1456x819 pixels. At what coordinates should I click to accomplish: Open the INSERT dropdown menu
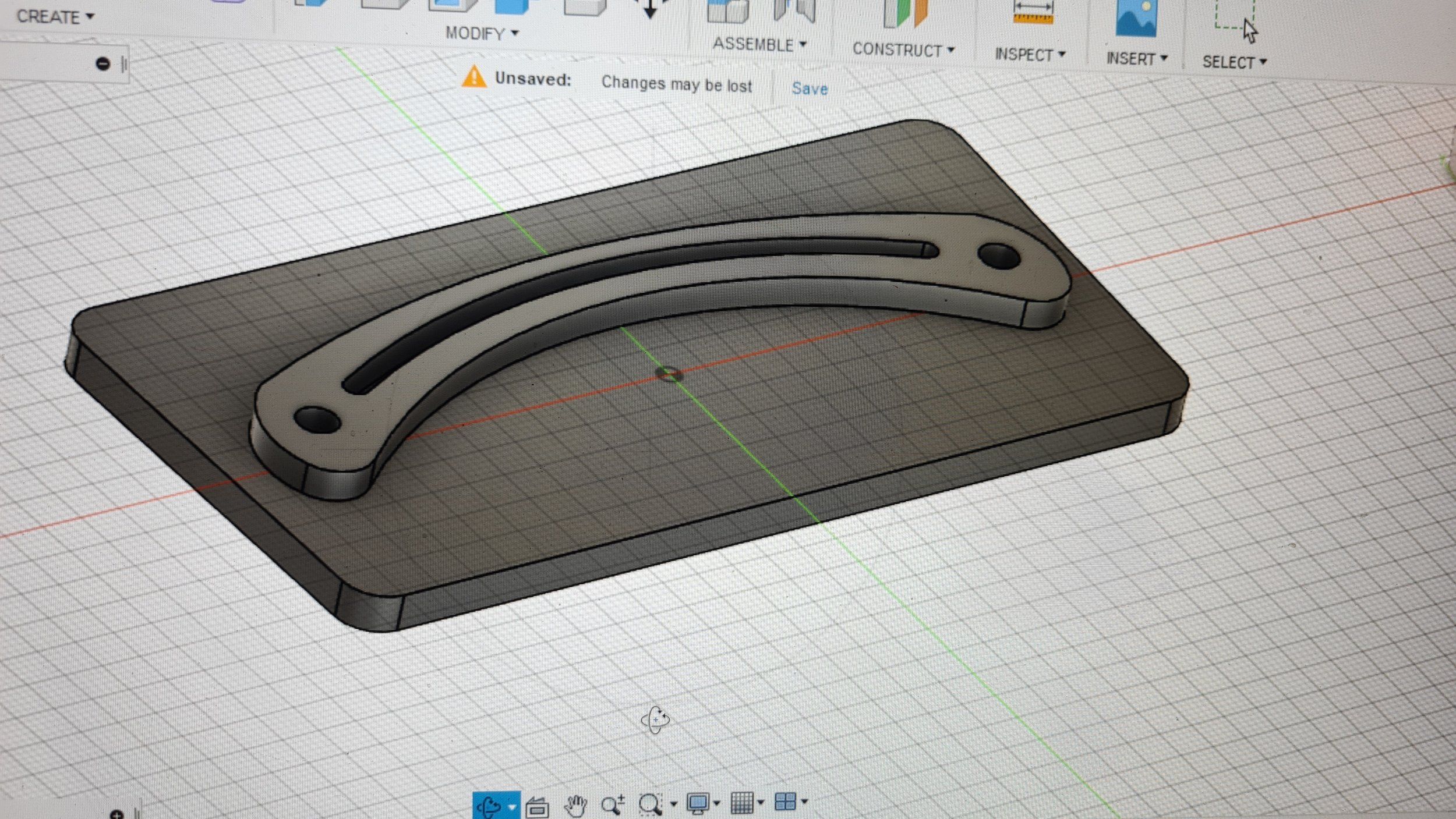1136,58
